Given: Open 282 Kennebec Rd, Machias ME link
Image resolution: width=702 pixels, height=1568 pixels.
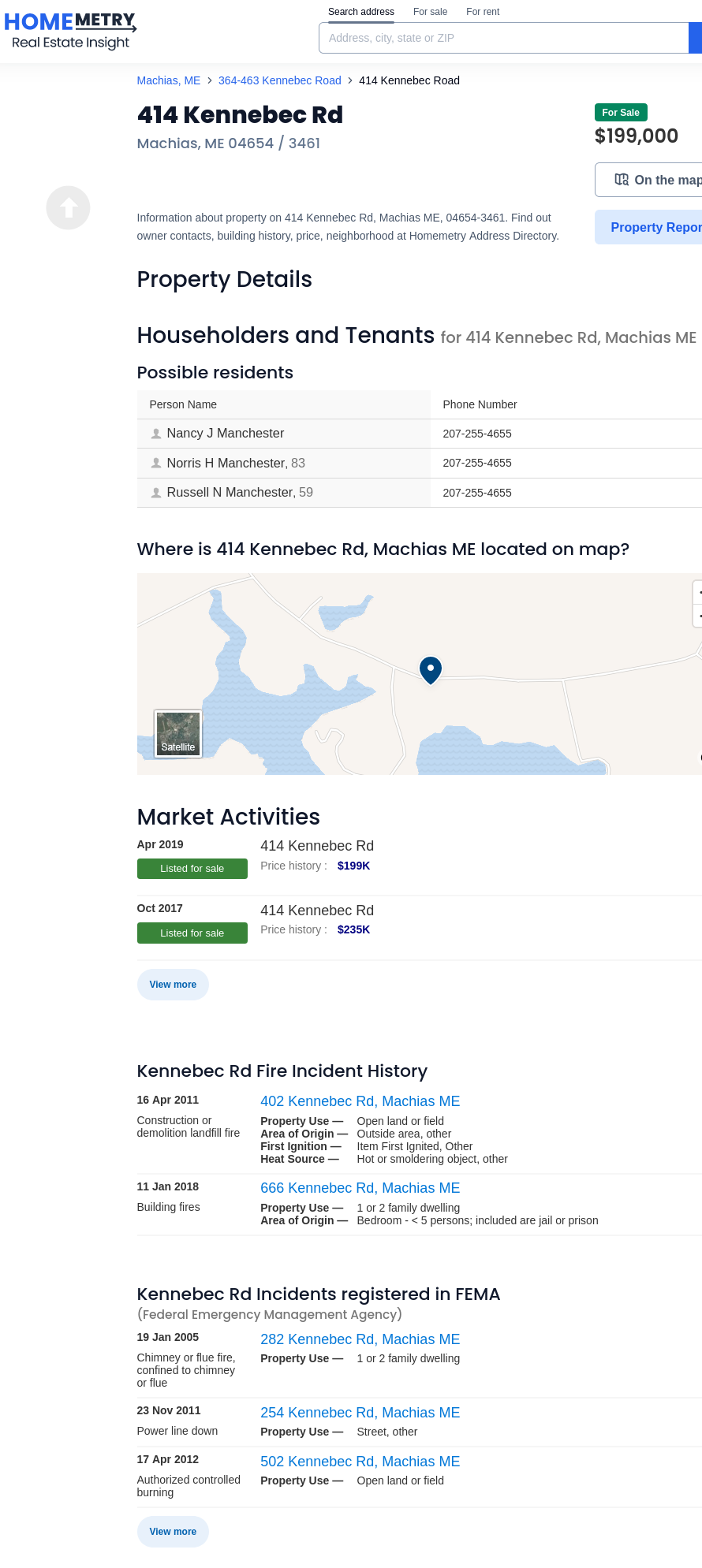Looking at the screenshot, I should coord(360,1339).
